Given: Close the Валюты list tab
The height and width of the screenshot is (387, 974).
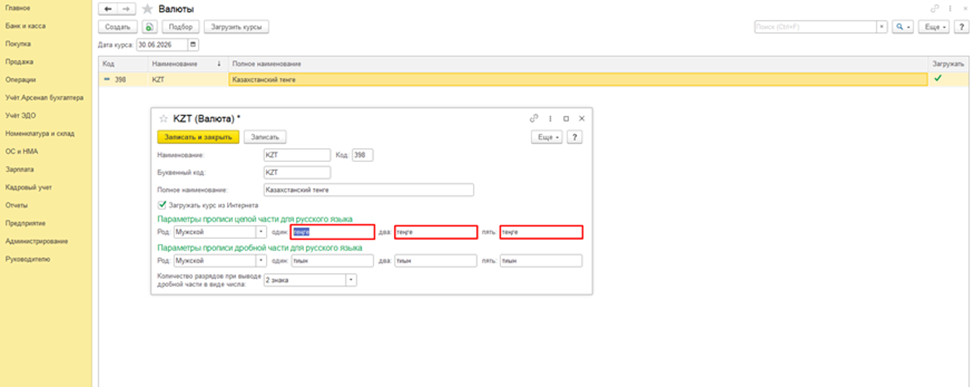Looking at the screenshot, I should coord(965,9).
